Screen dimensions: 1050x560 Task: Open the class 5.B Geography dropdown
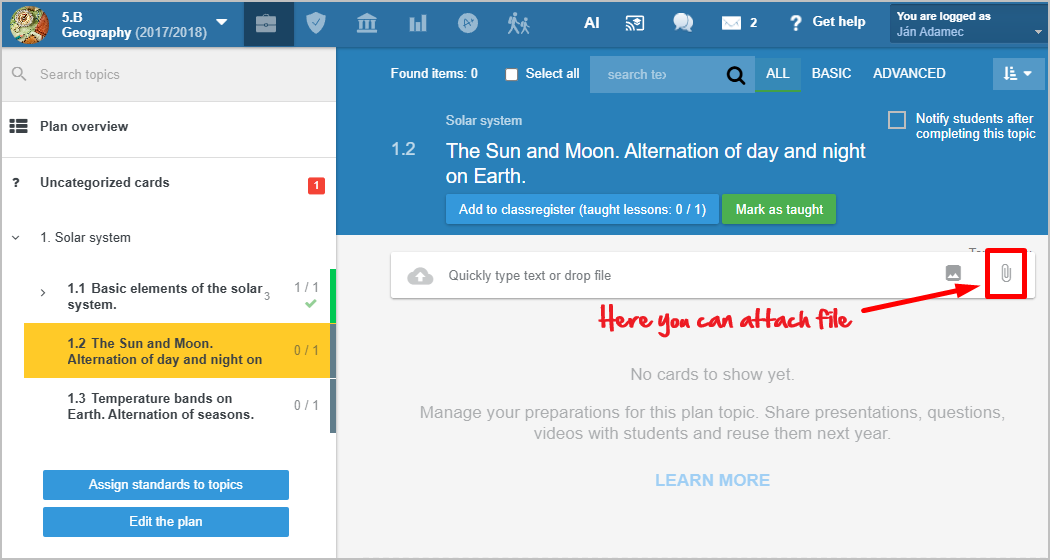click(x=221, y=23)
